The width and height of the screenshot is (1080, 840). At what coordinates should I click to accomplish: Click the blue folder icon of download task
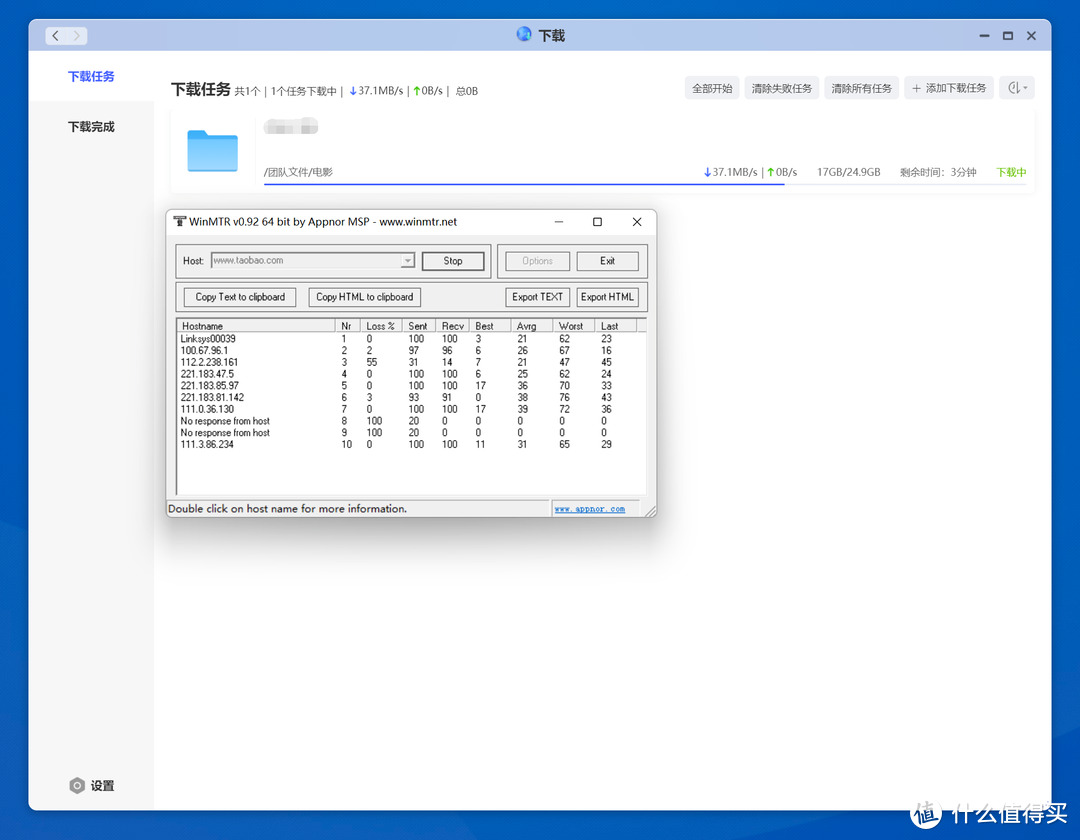pyautogui.click(x=212, y=151)
